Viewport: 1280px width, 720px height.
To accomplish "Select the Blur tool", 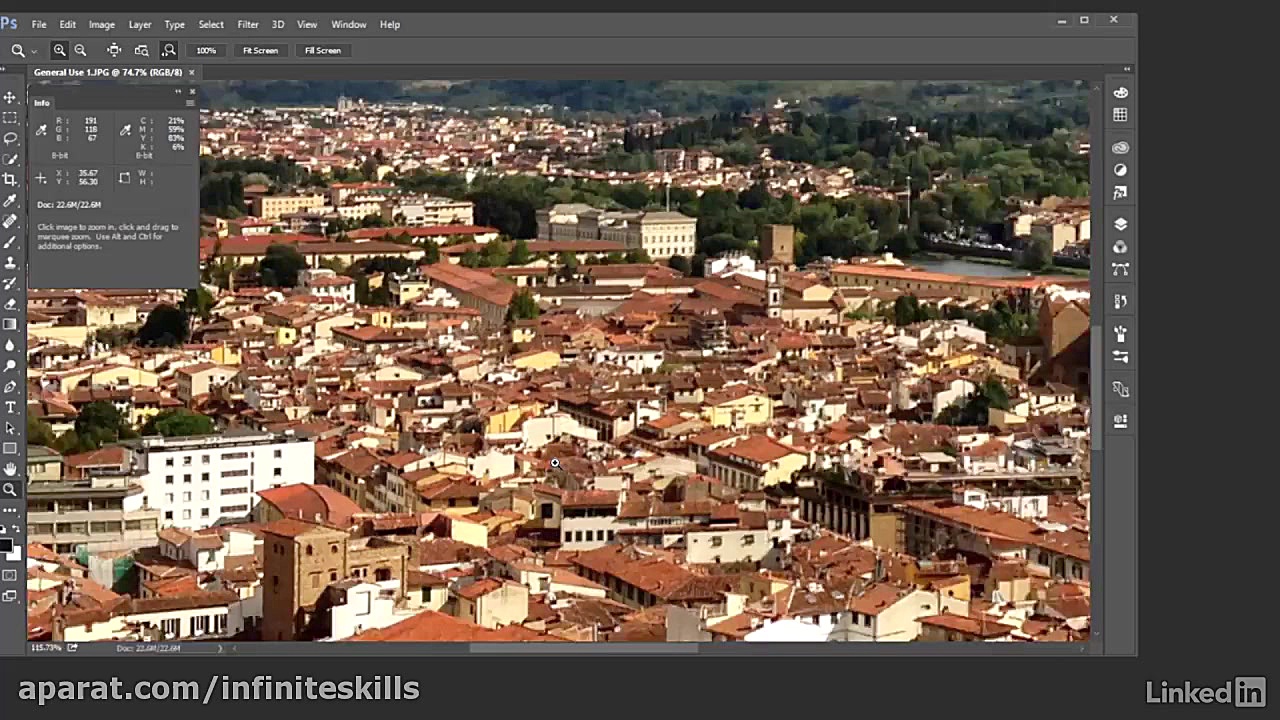I will click(10, 345).
